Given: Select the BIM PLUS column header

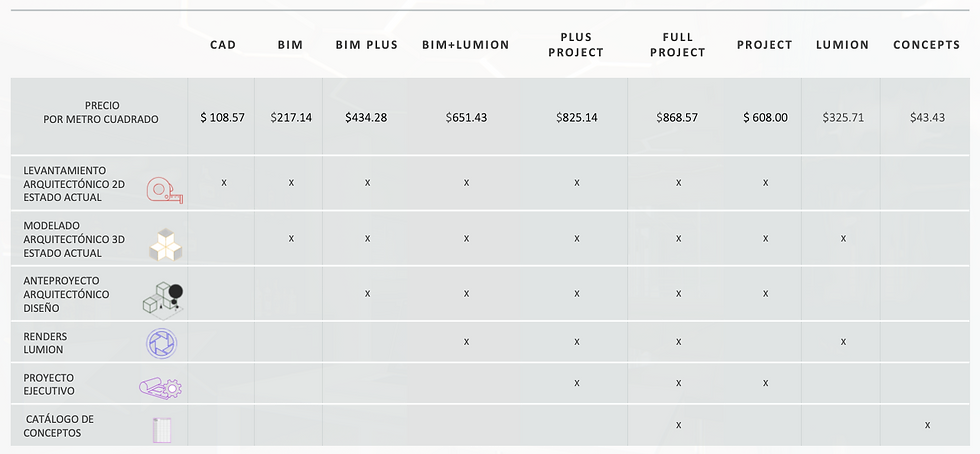Looking at the screenshot, I should [x=367, y=45].
